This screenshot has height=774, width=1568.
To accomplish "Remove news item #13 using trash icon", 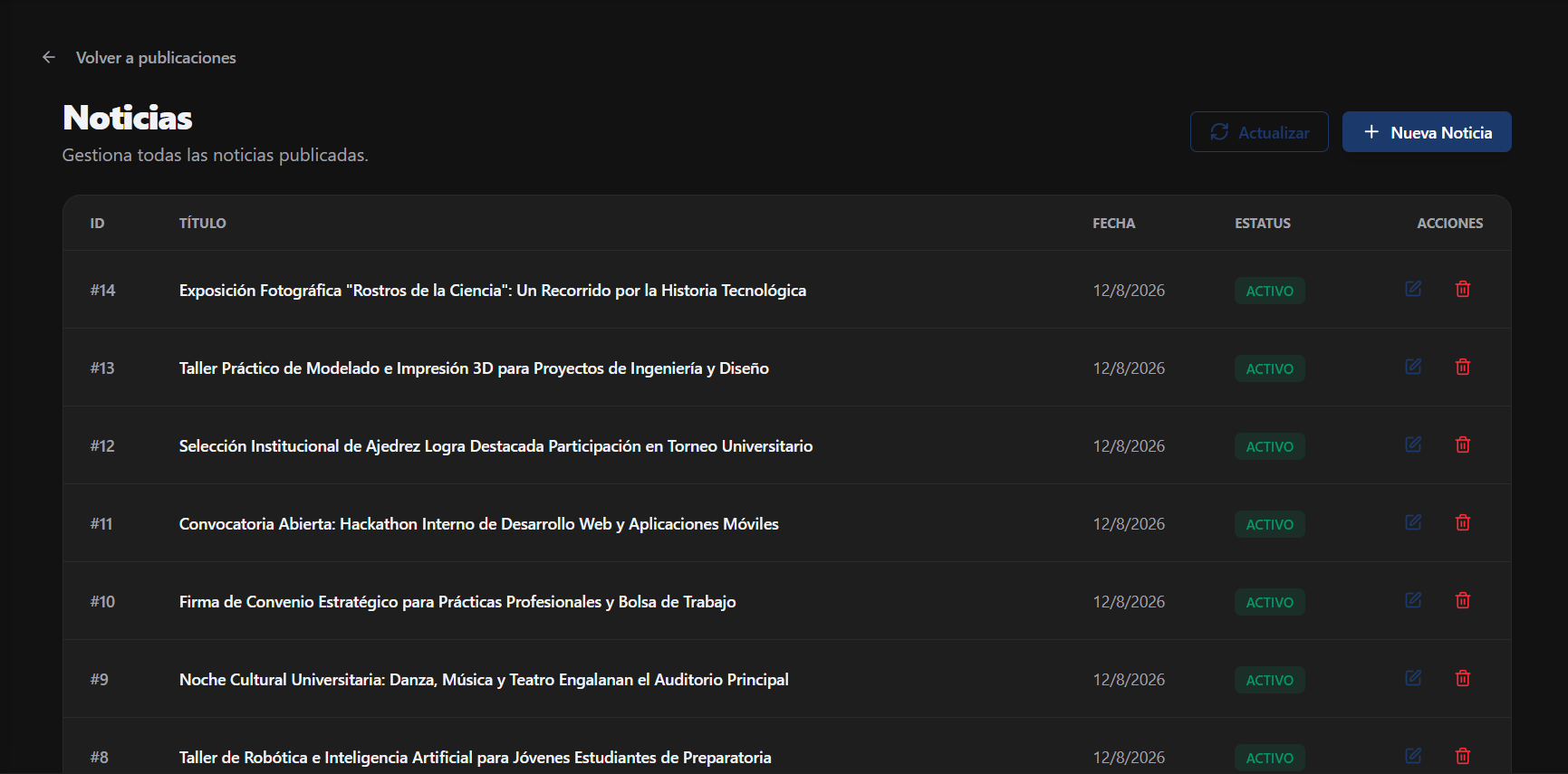I will pyautogui.click(x=1463, y=367).
